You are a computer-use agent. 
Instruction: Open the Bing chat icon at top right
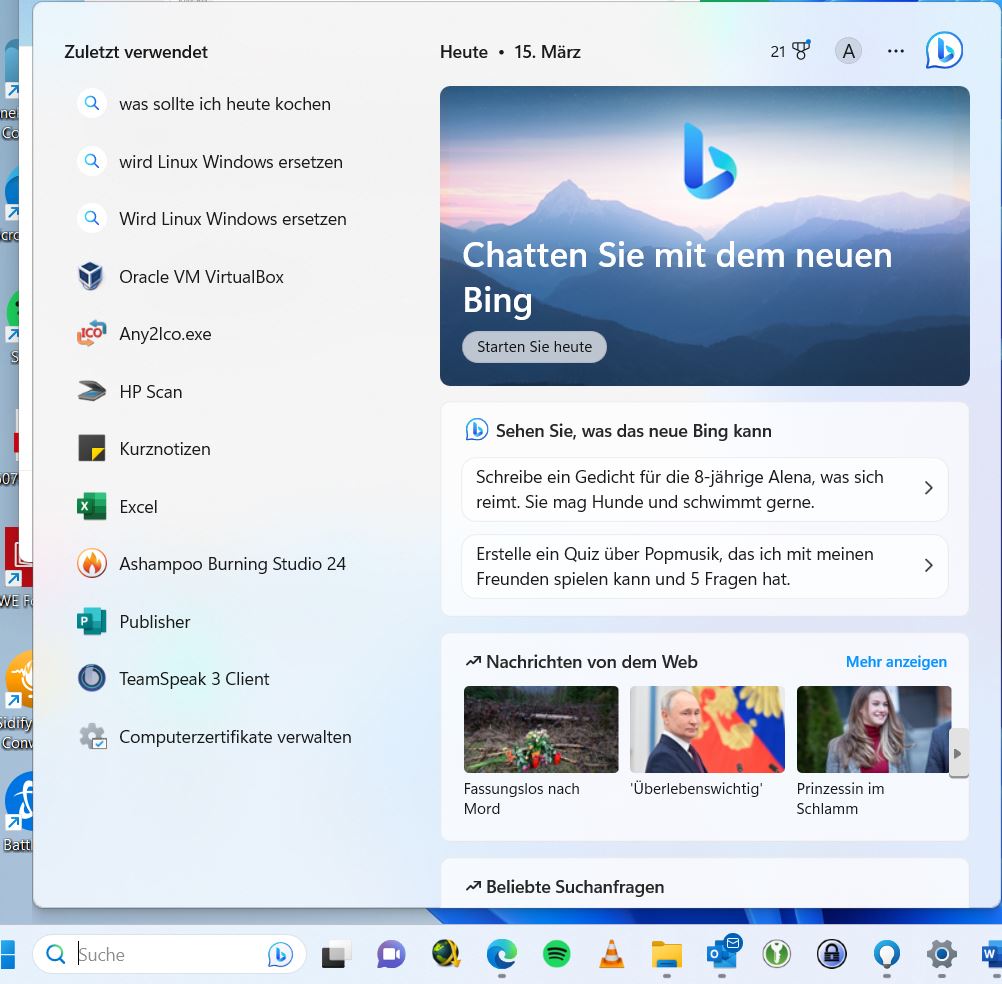pos(944,51)
